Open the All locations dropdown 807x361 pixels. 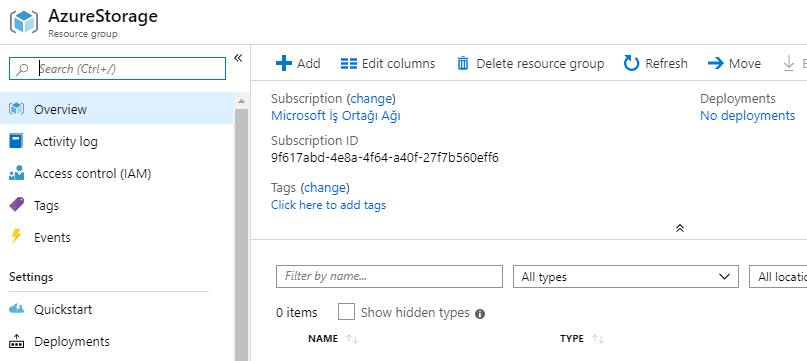pos(778,277)
